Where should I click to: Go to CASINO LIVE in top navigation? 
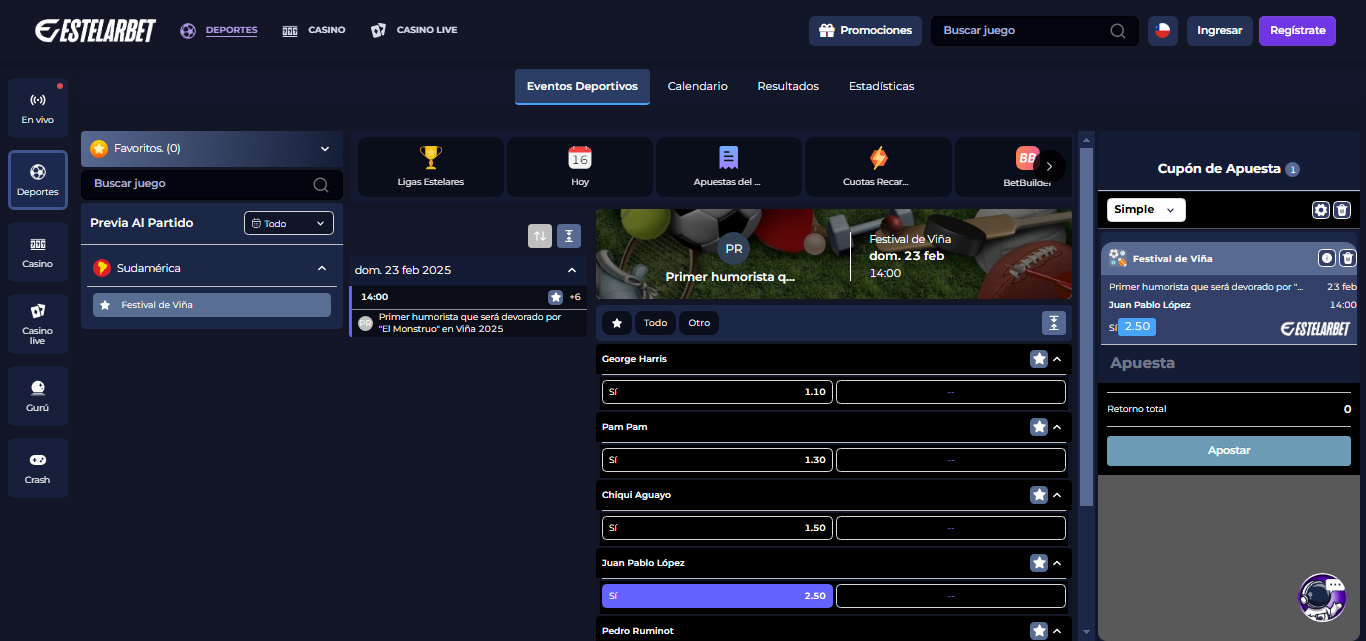(414, 31)
